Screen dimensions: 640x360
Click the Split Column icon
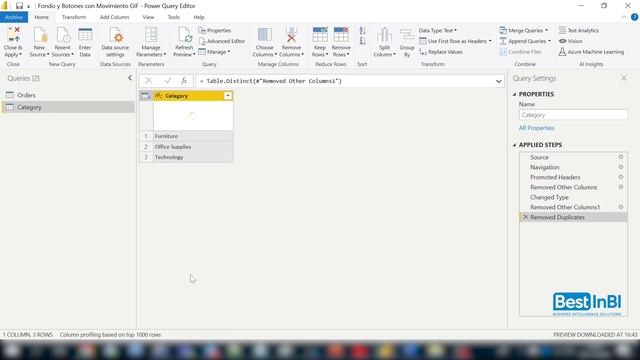click(384, 35)
